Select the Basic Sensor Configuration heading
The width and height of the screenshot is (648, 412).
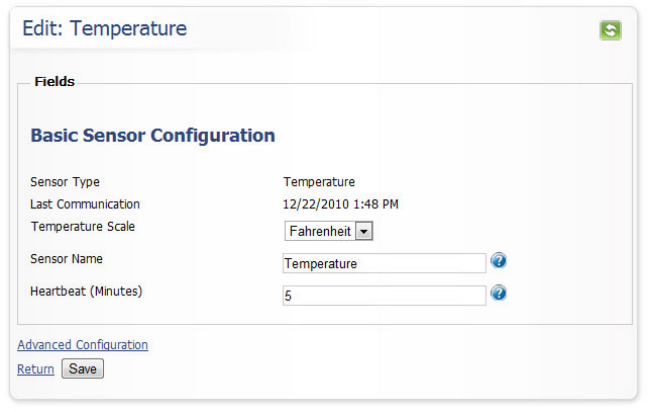pyautogui.click(x=153, y=135)
